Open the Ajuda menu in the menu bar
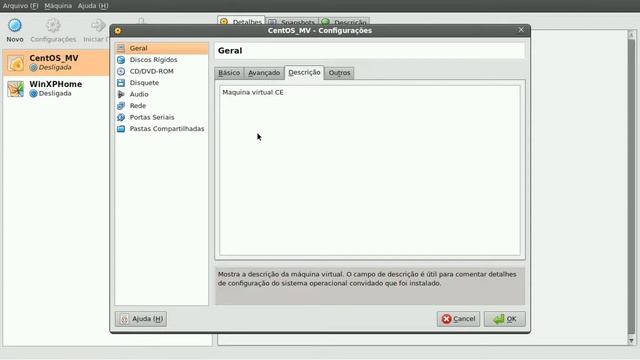The width and height of the screenshot is (640, 360). 93,6
